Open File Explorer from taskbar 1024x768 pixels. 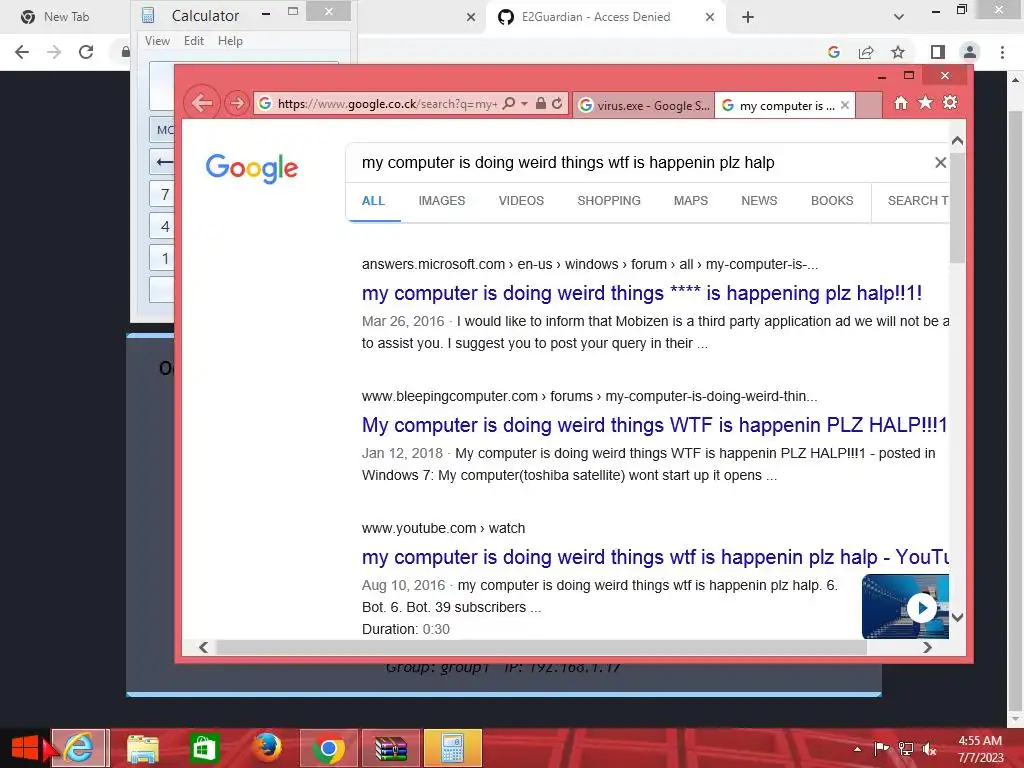tap(142, 748)
